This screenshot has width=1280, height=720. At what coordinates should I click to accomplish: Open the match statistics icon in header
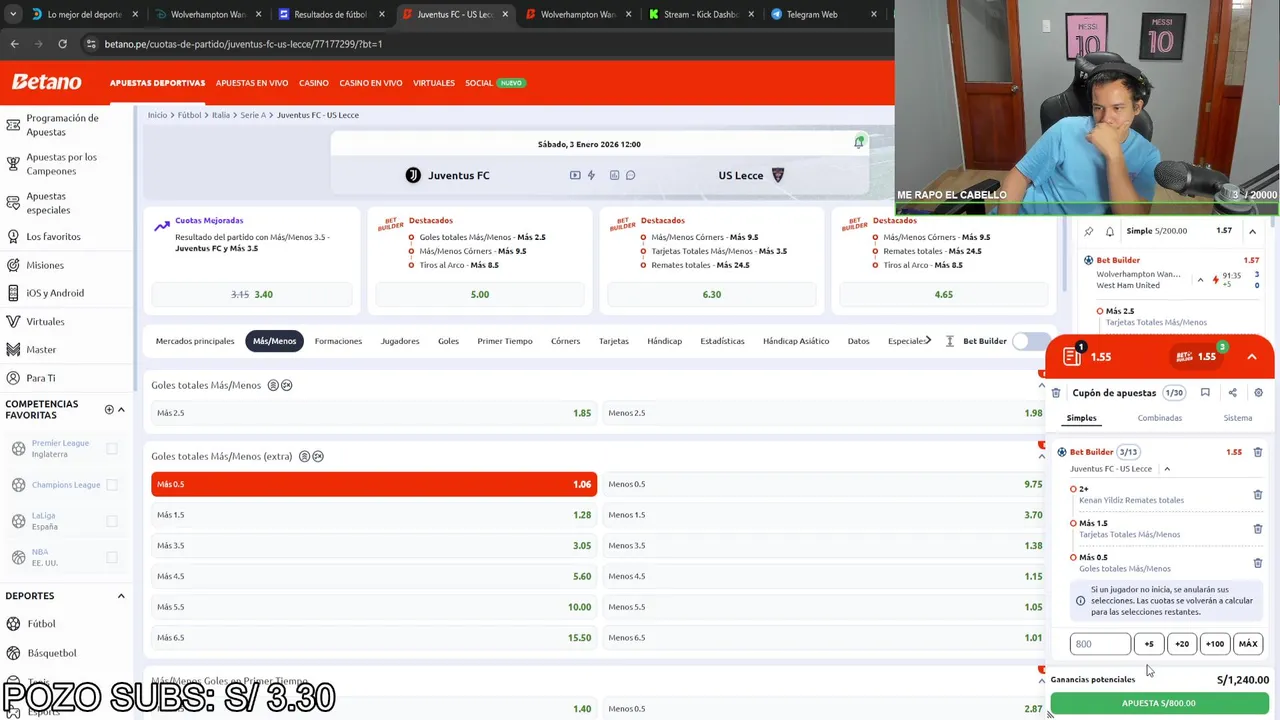pyautogui.click(x=614, y=175)
